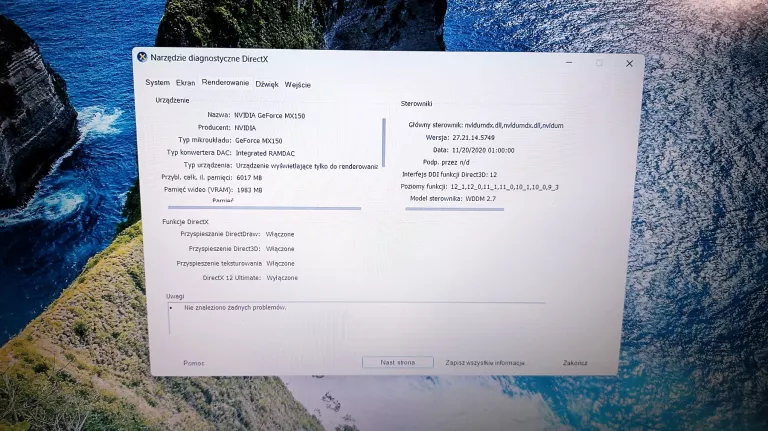Select the 6017 MB total memory value
The image size is (768, 431).
pyautogui.click(x=249, y=178)
